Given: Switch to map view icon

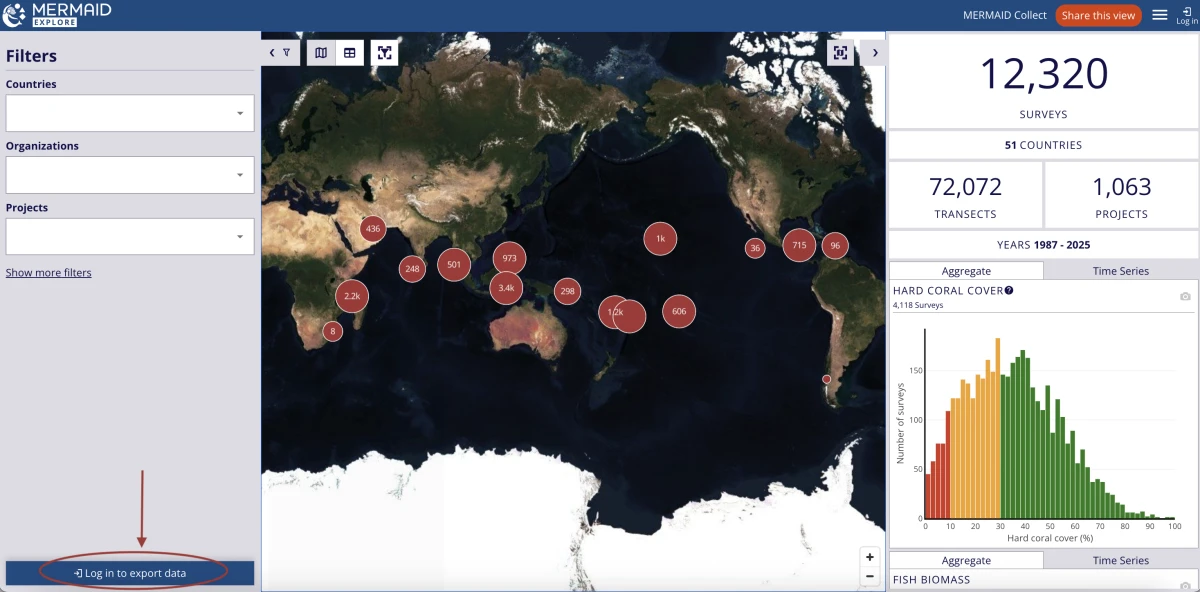Looking at the screenshot, I should pos(321,53).
